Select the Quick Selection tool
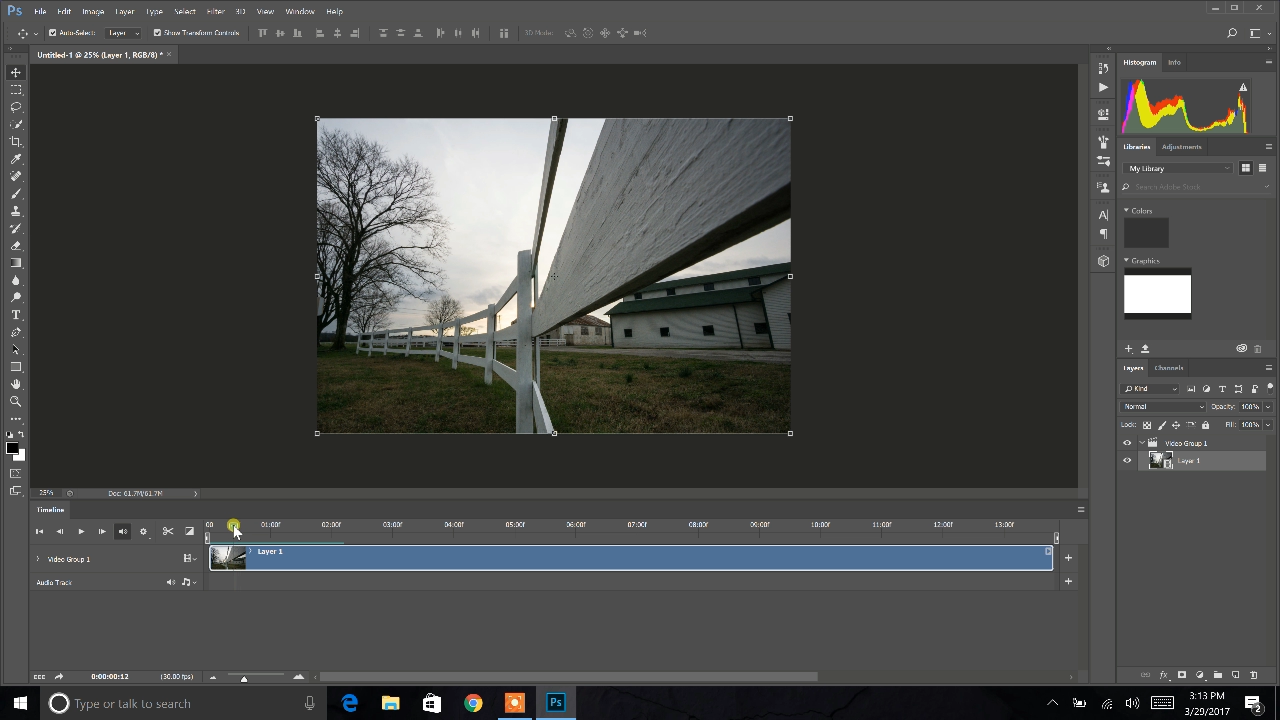The image size is (1280, 720). point(16,124)
